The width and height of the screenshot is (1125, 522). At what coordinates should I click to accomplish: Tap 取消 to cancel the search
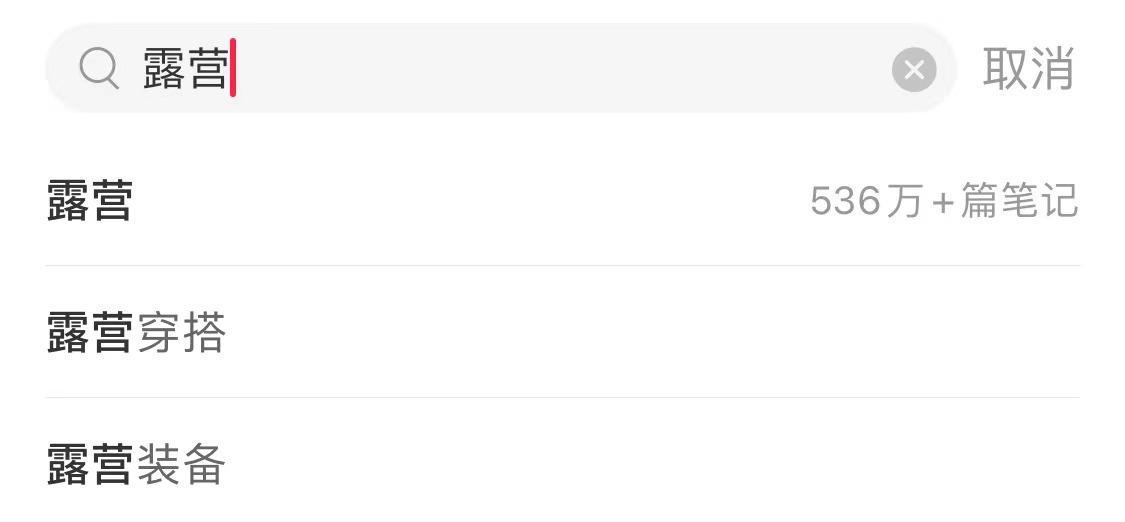coord(1027,69)
